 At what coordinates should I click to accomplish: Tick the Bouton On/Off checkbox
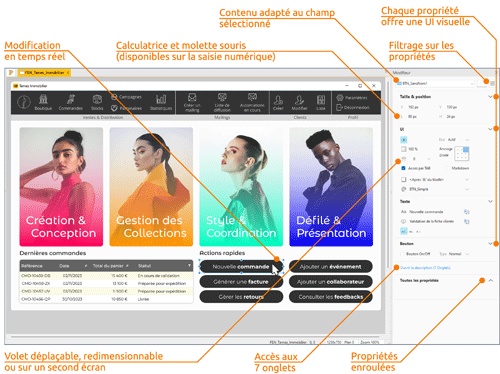pos(402,254)
